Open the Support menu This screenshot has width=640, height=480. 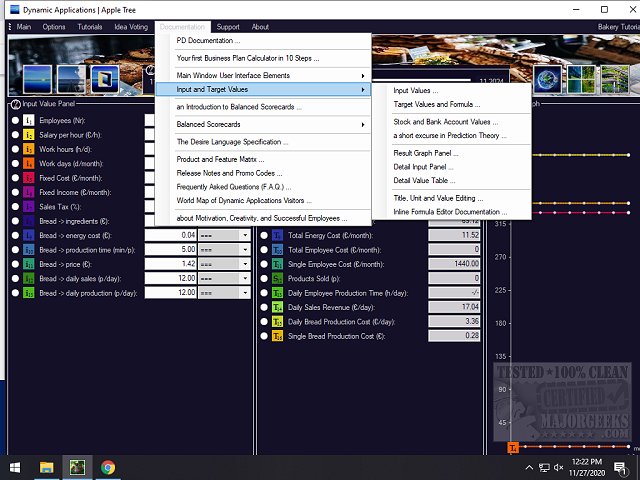pos(228,27)
